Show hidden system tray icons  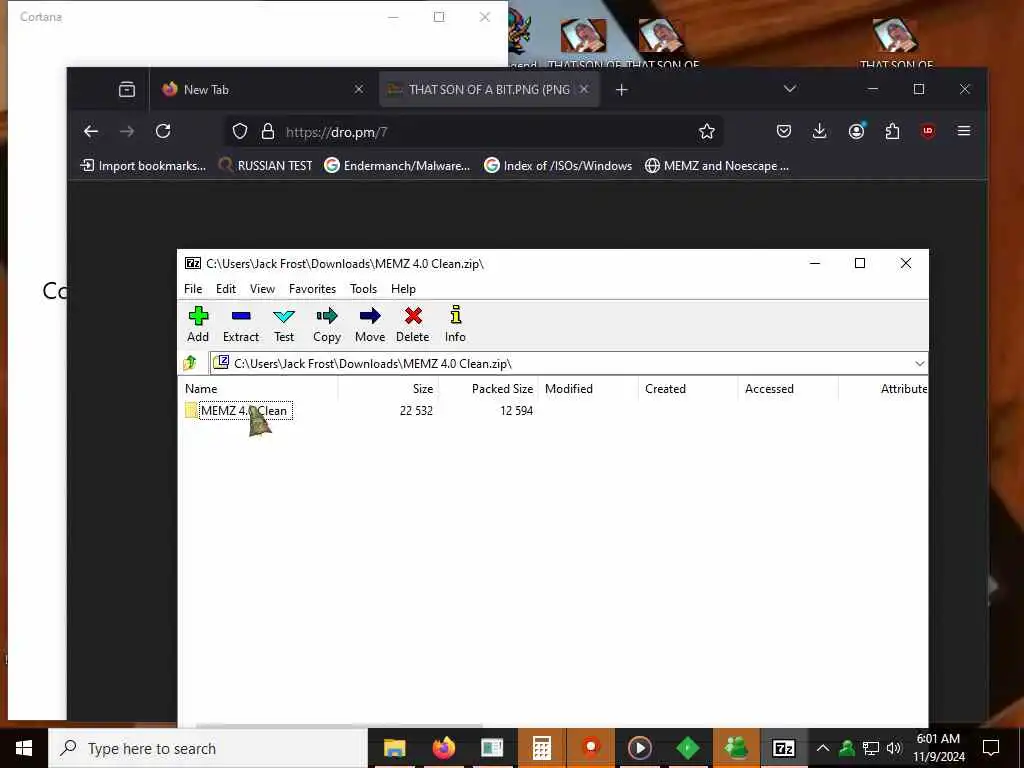(823, 748)
